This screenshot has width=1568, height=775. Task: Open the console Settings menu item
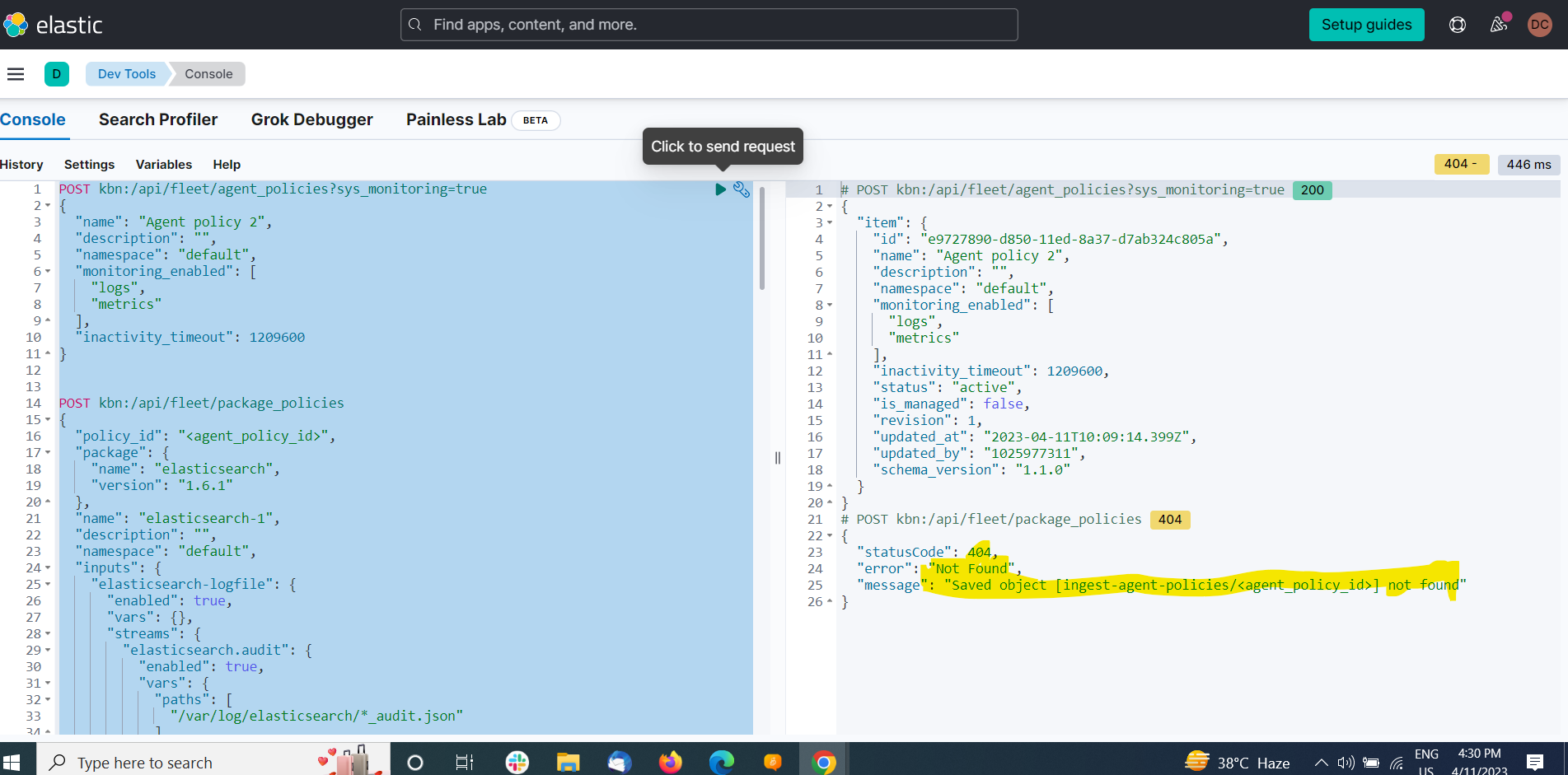click(x=89, y=165)
